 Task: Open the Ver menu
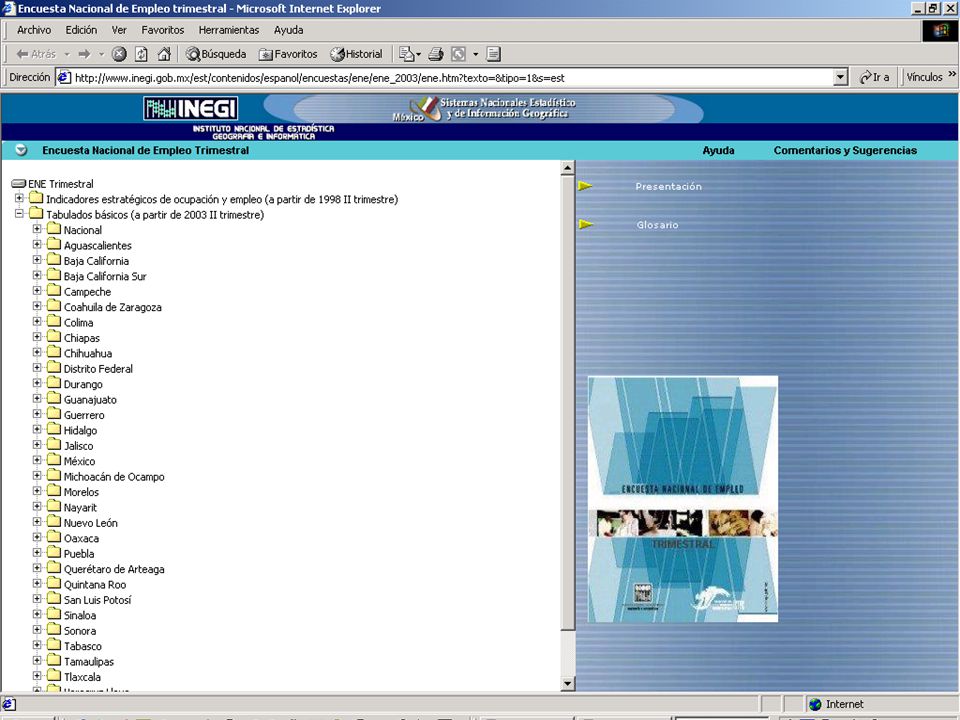coord(119,30)
